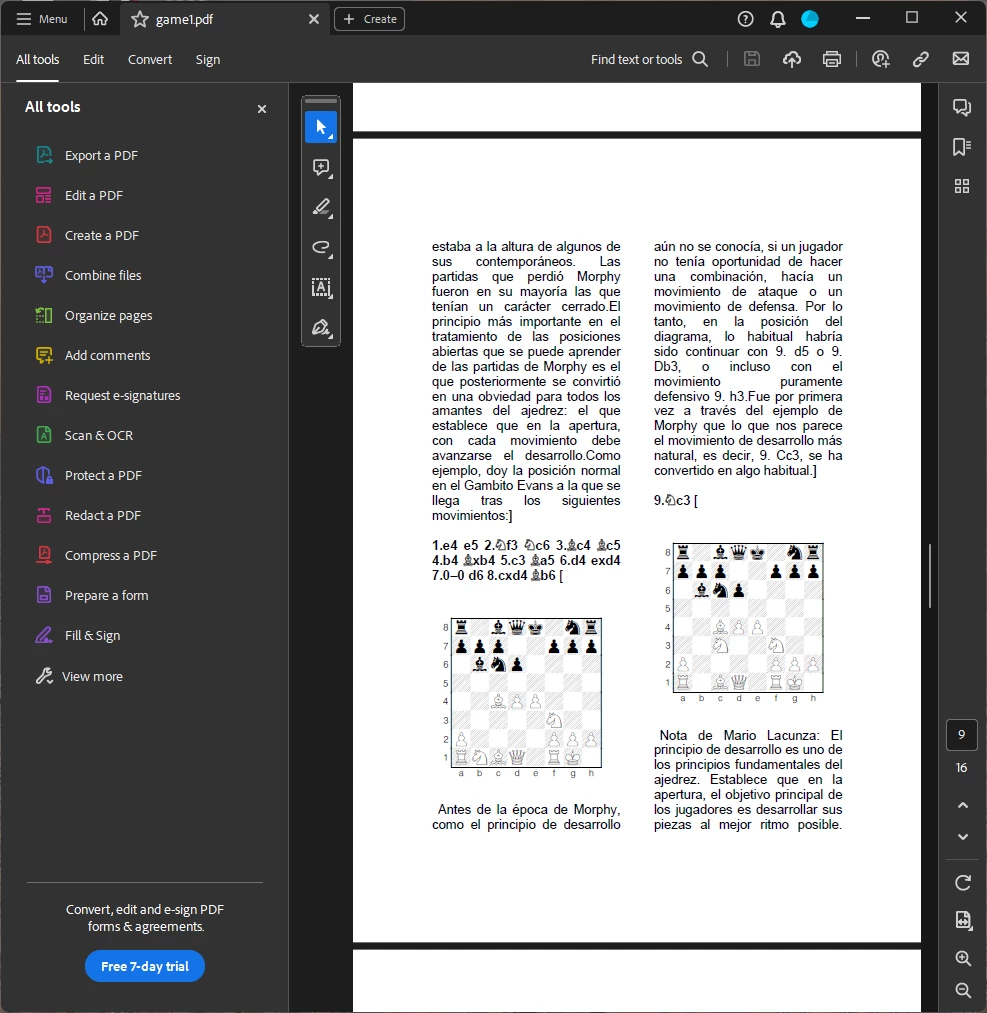Viewport: 987px width, 1013px height.
Task: Open Protect a PDF tool
Action: pyautogui.click(x=89, y=476)
